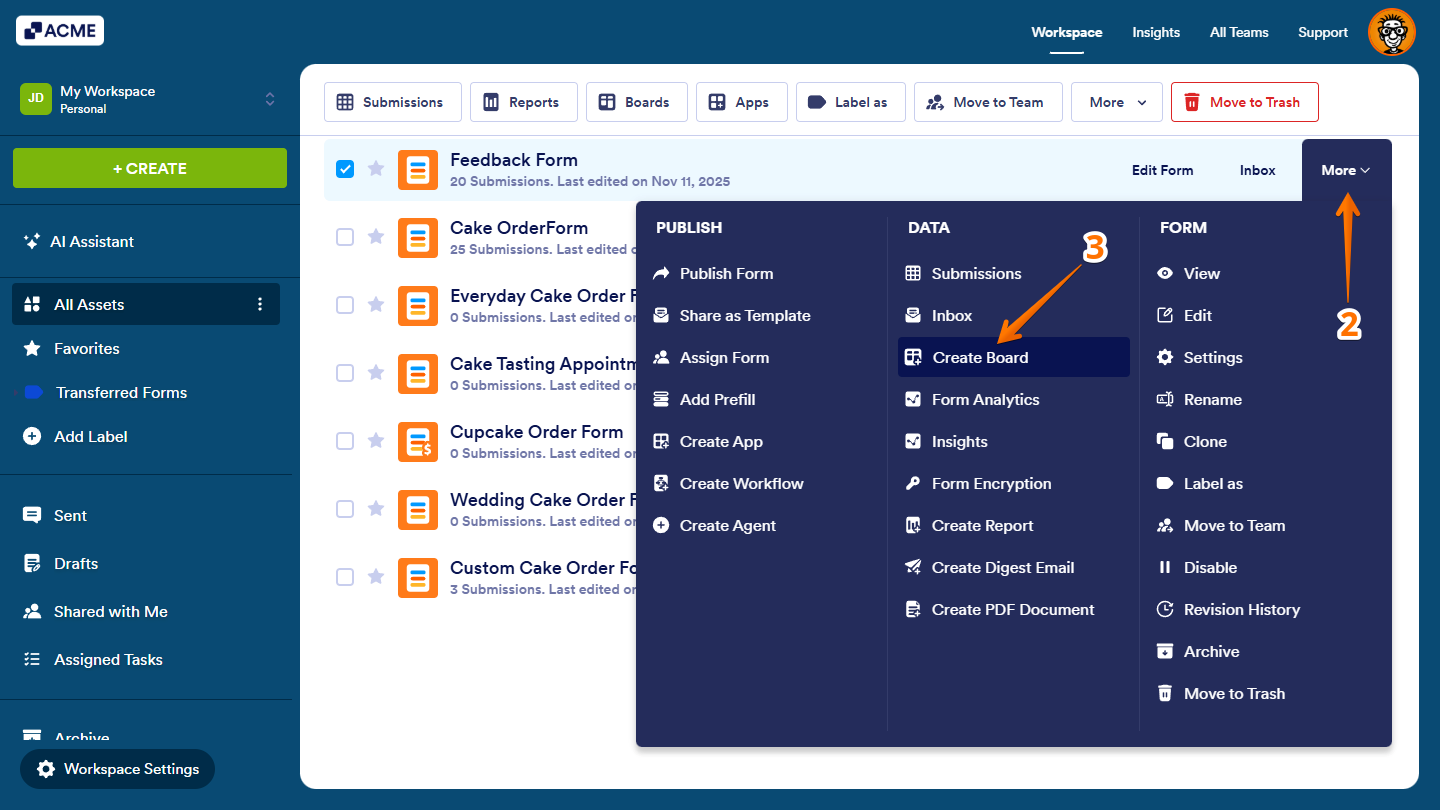
Task: Click the ACME logo
Action: [59, 30]
